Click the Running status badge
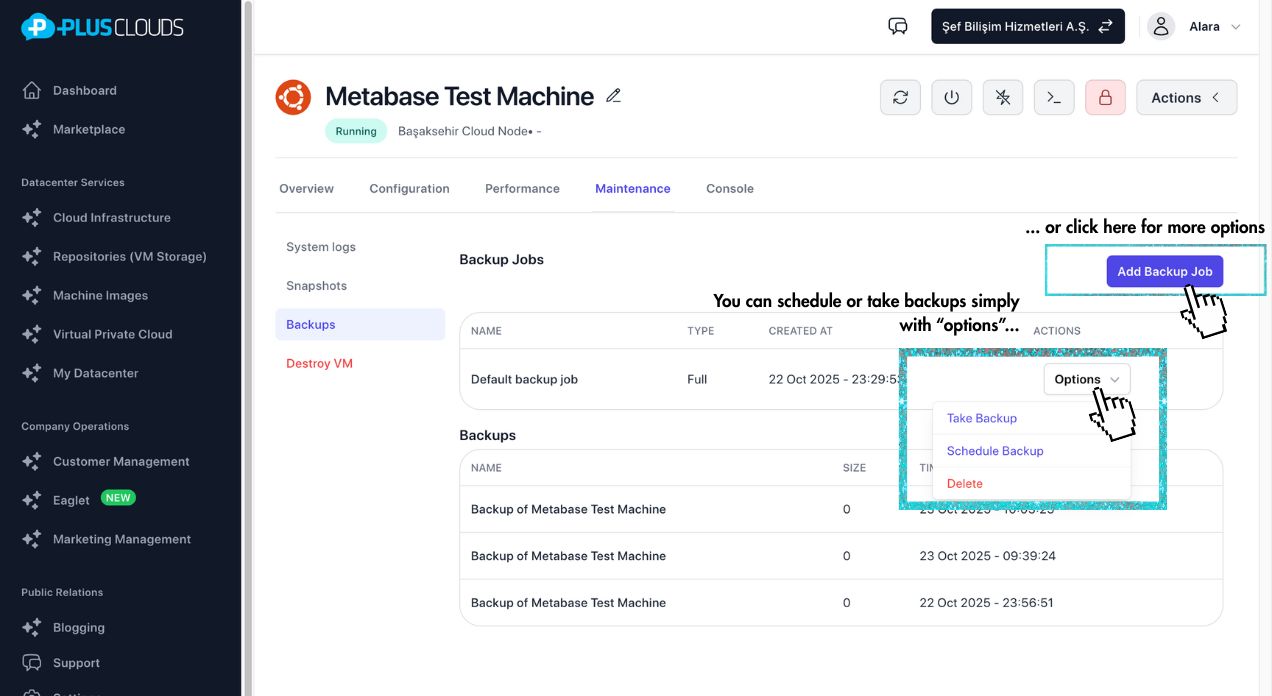 355,130
